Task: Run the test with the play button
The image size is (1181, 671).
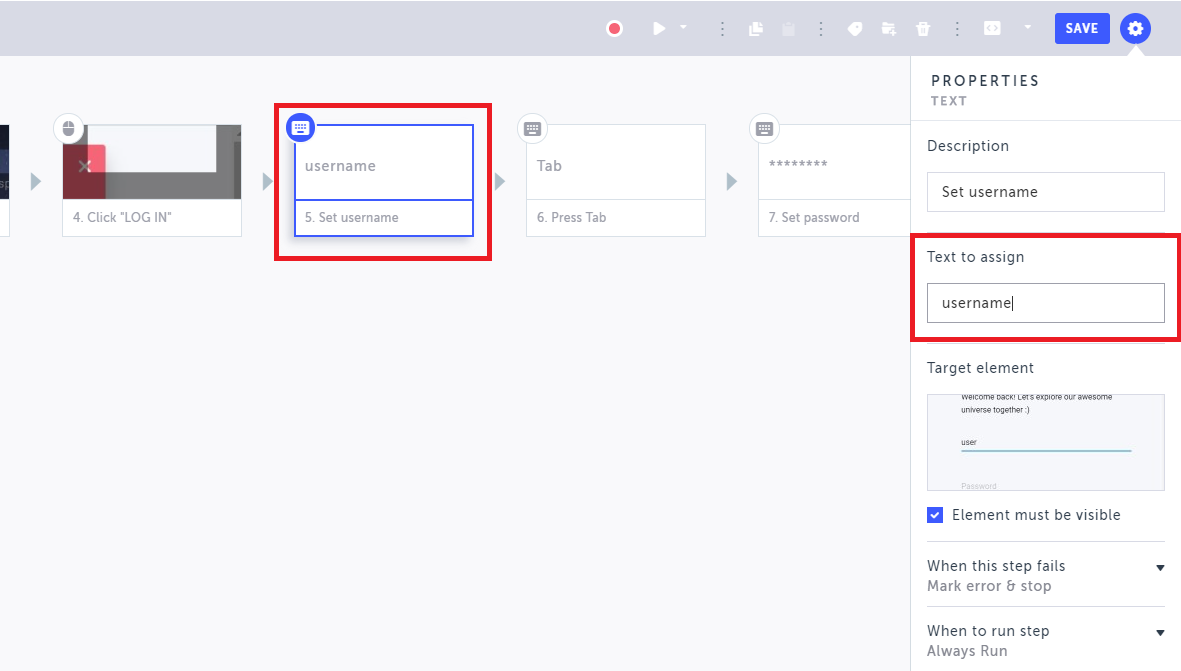Action: 659,29
